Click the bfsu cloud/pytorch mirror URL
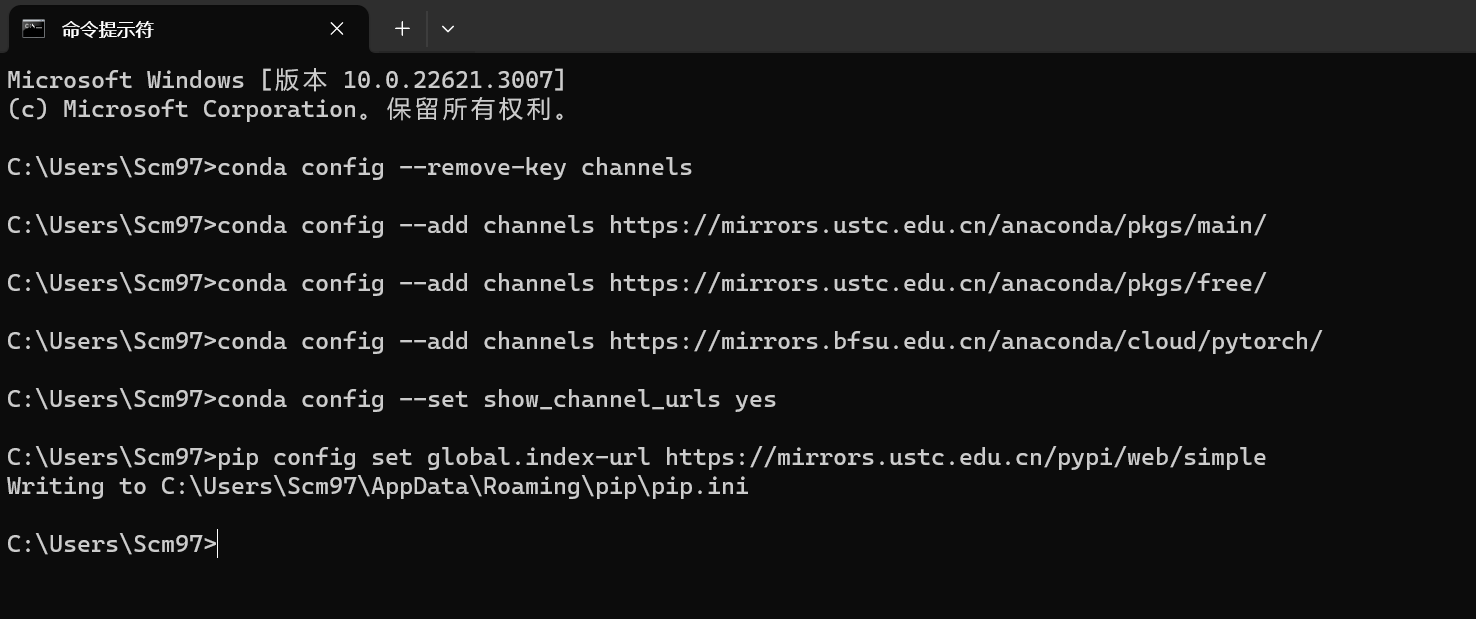Viewport: 1476px width, 619px height. pyautogui.click(x=965, y=342)
